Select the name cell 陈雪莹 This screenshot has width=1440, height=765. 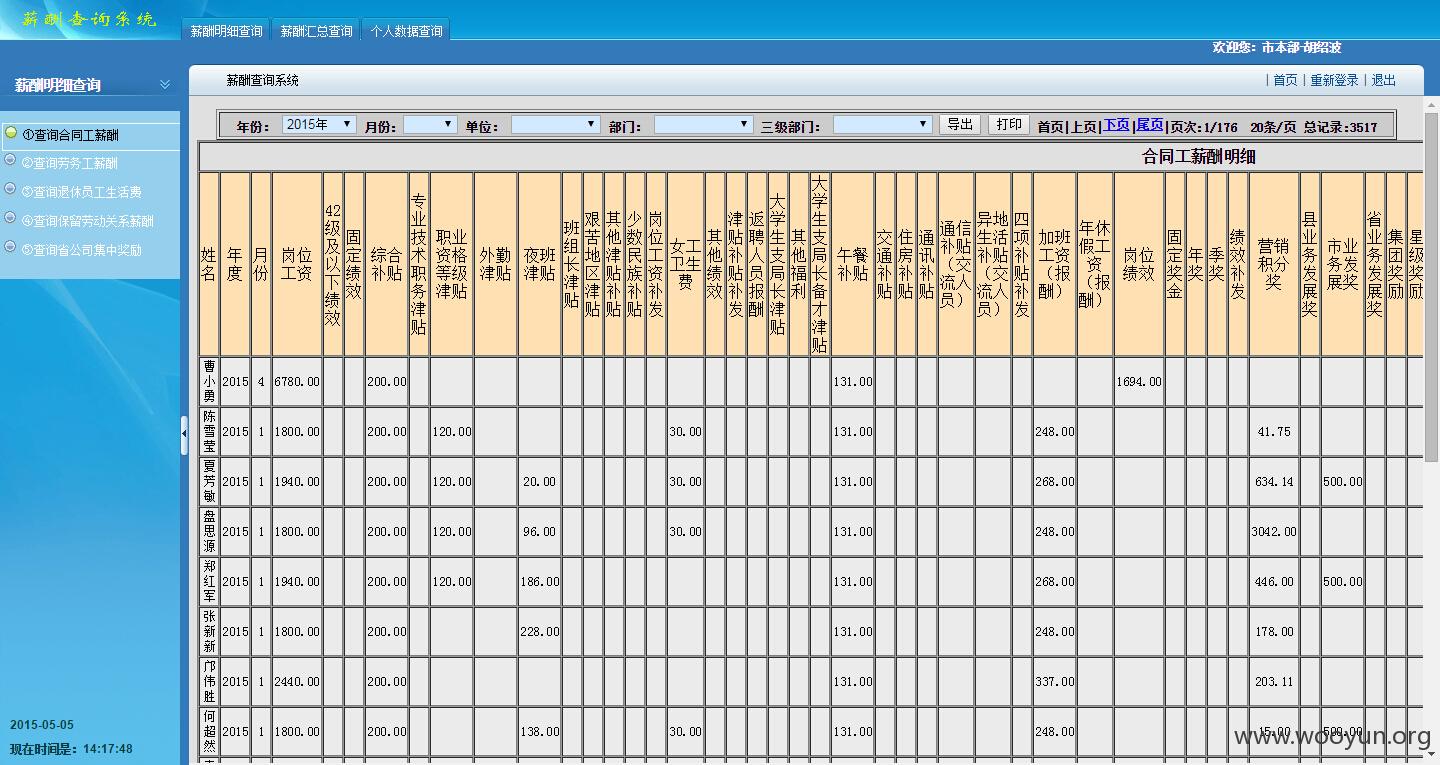(209, 431)
